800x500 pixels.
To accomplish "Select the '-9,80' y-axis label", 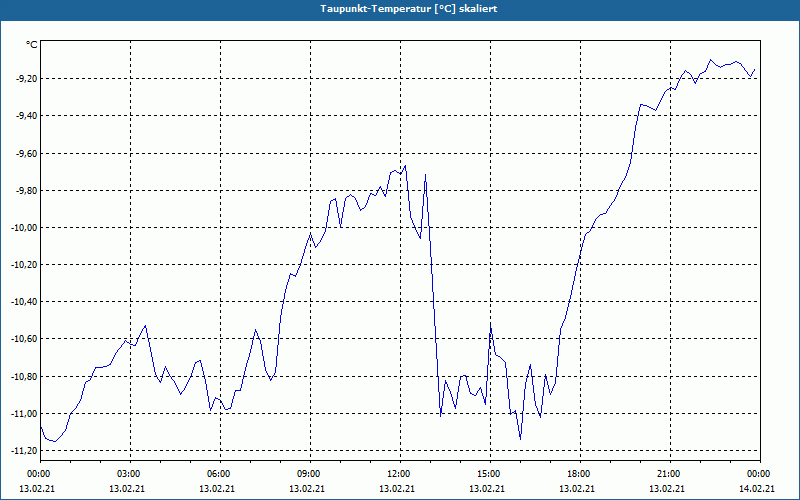I will 26,190.
